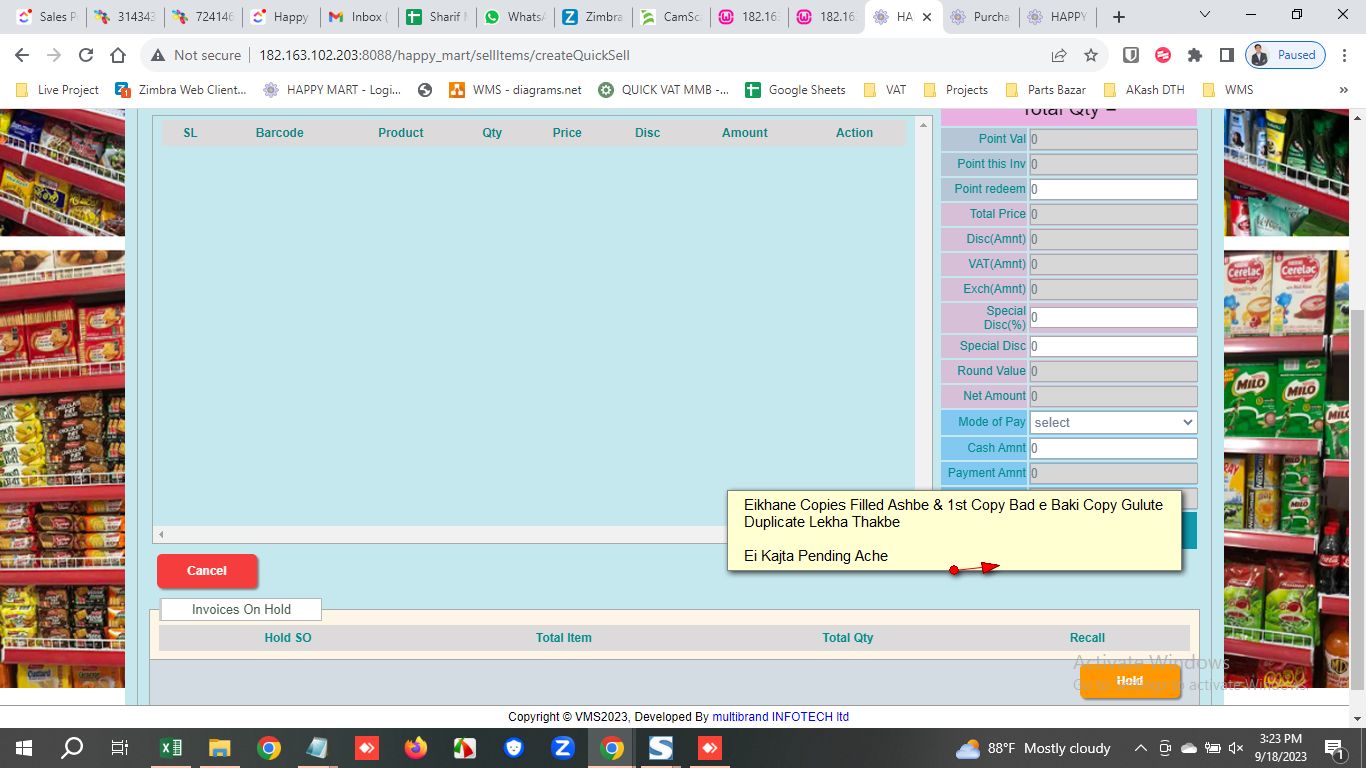Share this page from address bar
The height and width of the screenshot is (768, 1366).
click(x=1059, y=55)
